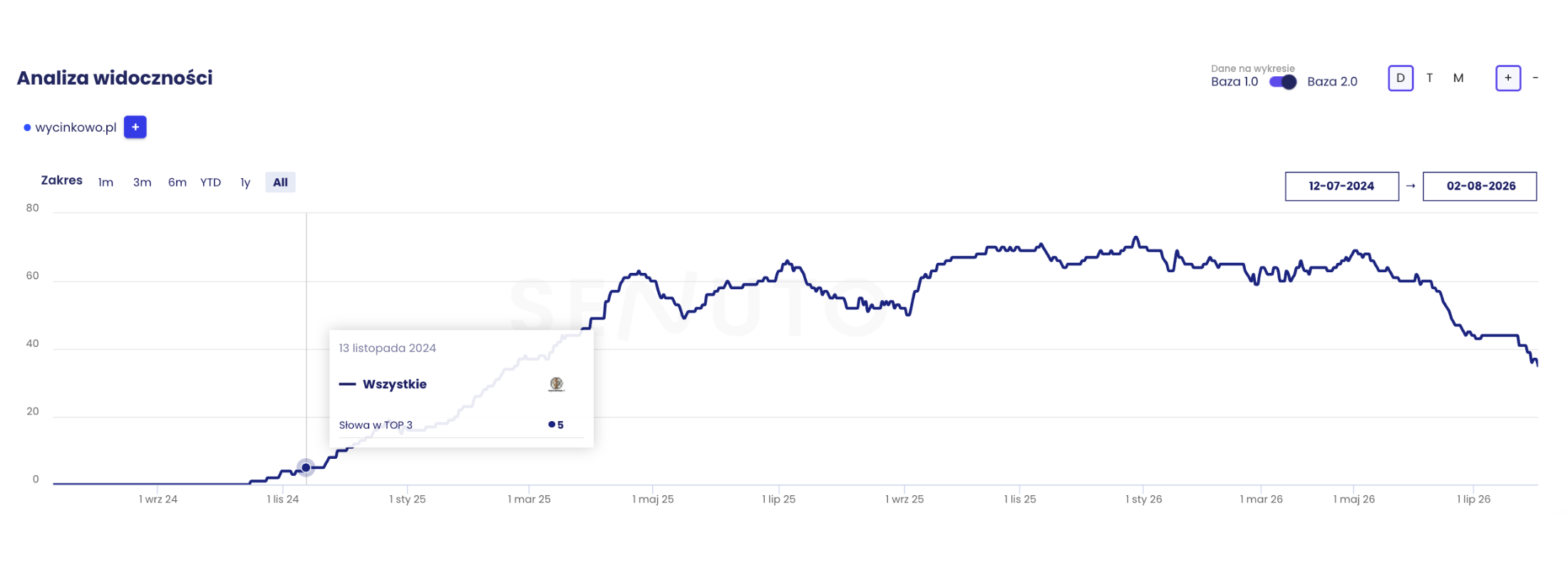Switch to T weekly granularity

coord(1429,78)
